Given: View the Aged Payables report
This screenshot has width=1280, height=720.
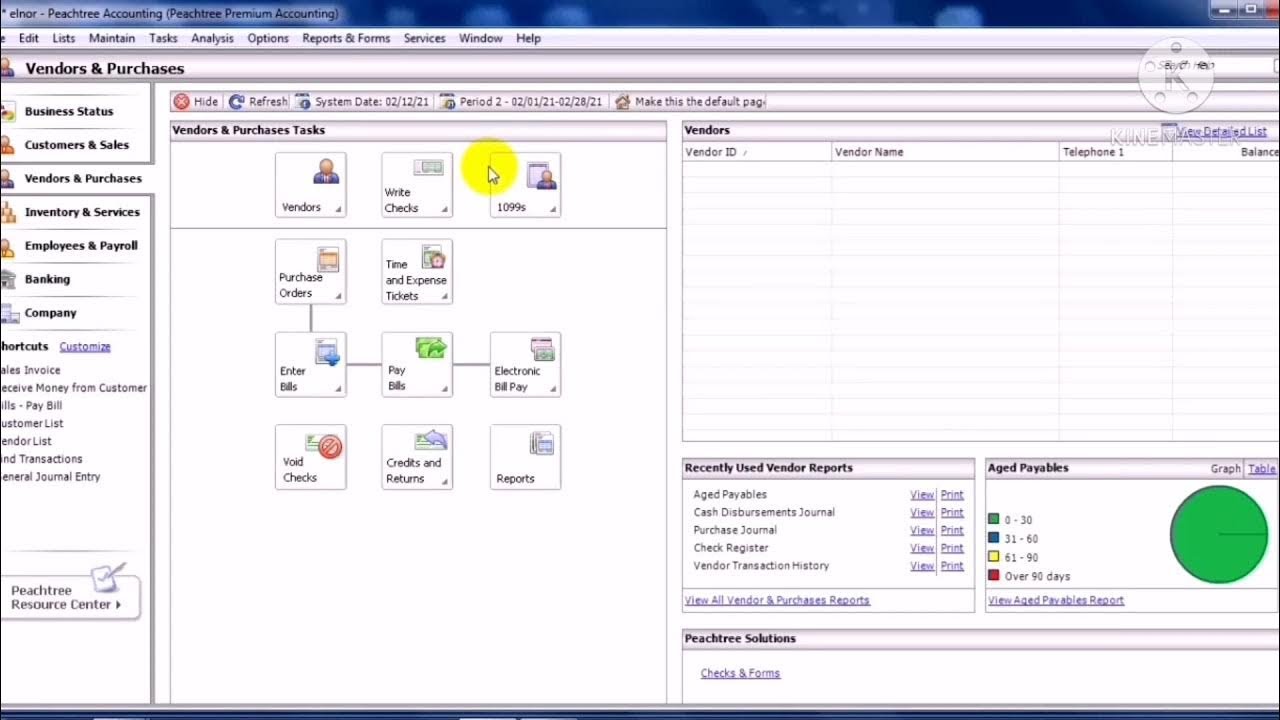Looking at the screenshot, I should tap(922, 495).
